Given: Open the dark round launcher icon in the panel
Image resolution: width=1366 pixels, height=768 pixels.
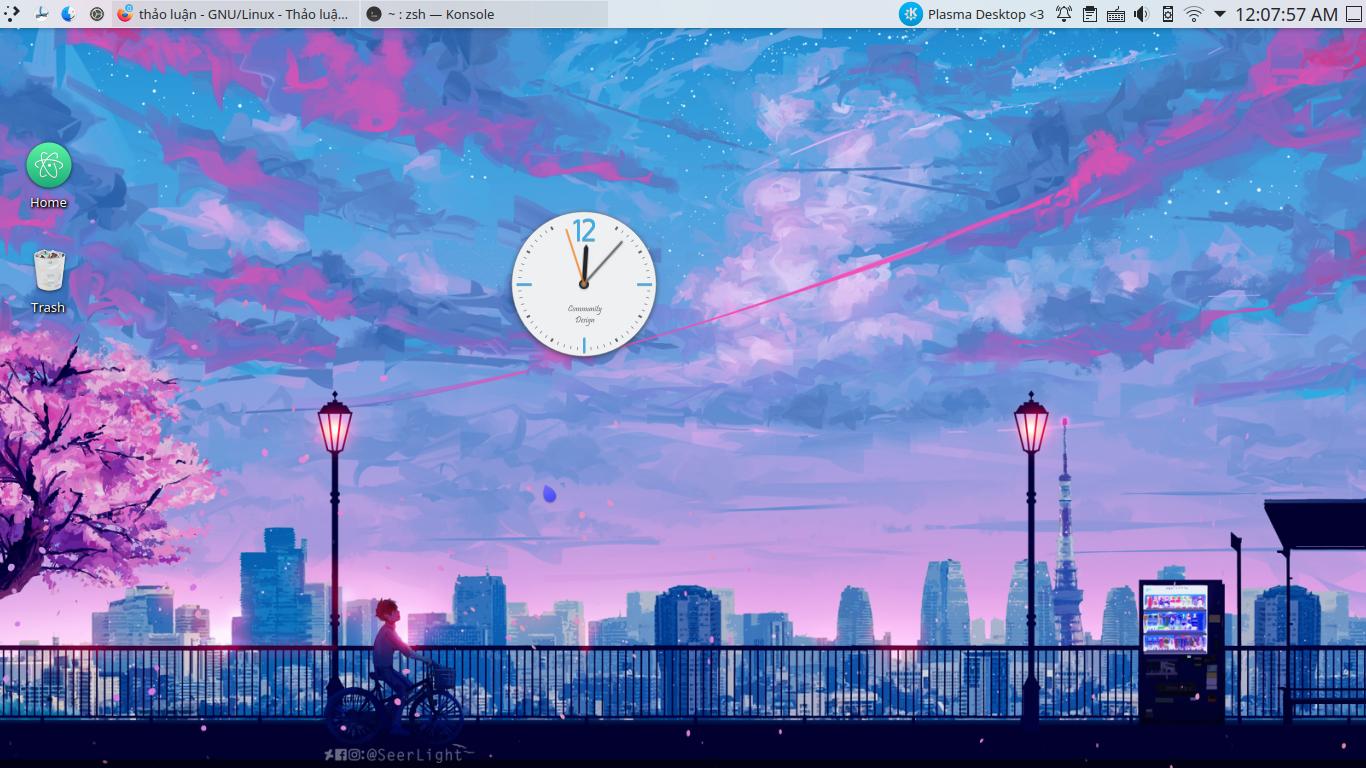Looking at the screenshot, I should (97, 14).
